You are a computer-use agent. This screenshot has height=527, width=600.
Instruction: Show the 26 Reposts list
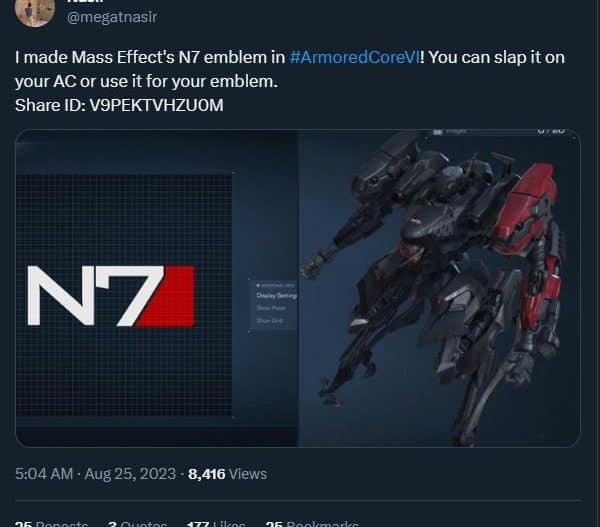tap(51, 524)
